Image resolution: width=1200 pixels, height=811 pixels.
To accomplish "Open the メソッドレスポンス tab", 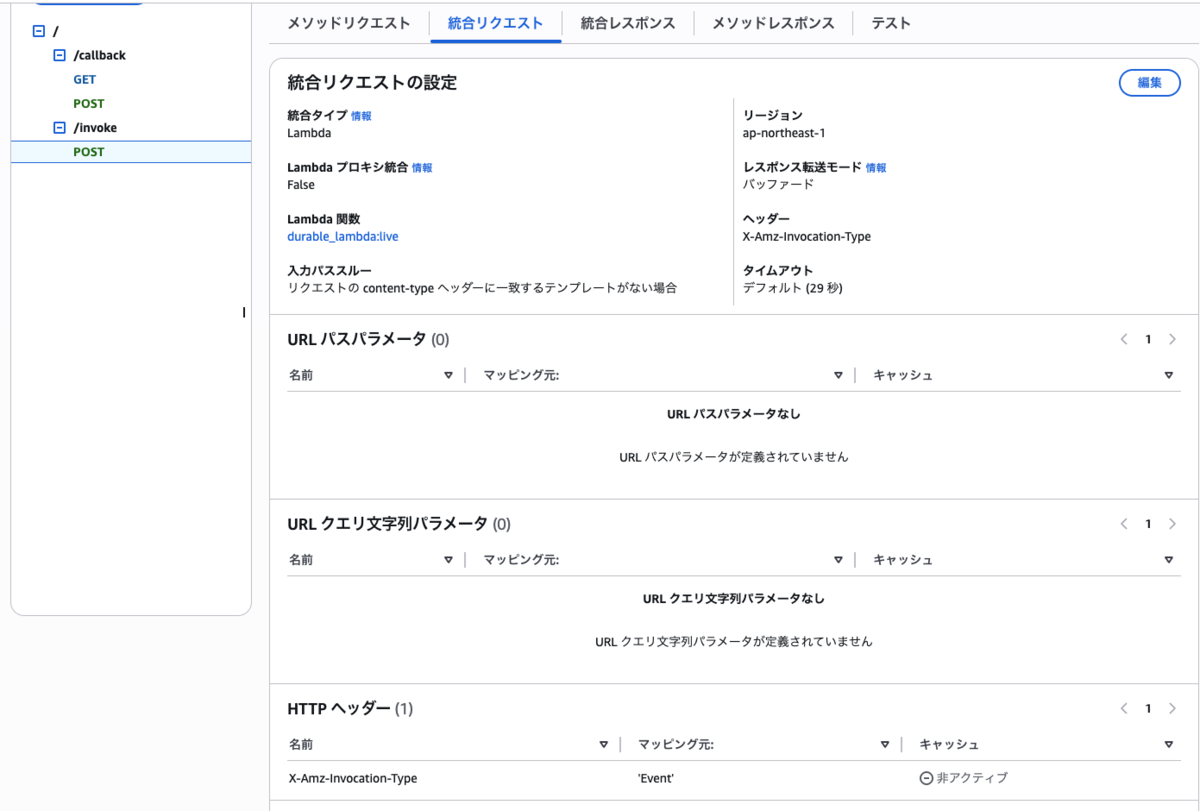I will [773, 23].
